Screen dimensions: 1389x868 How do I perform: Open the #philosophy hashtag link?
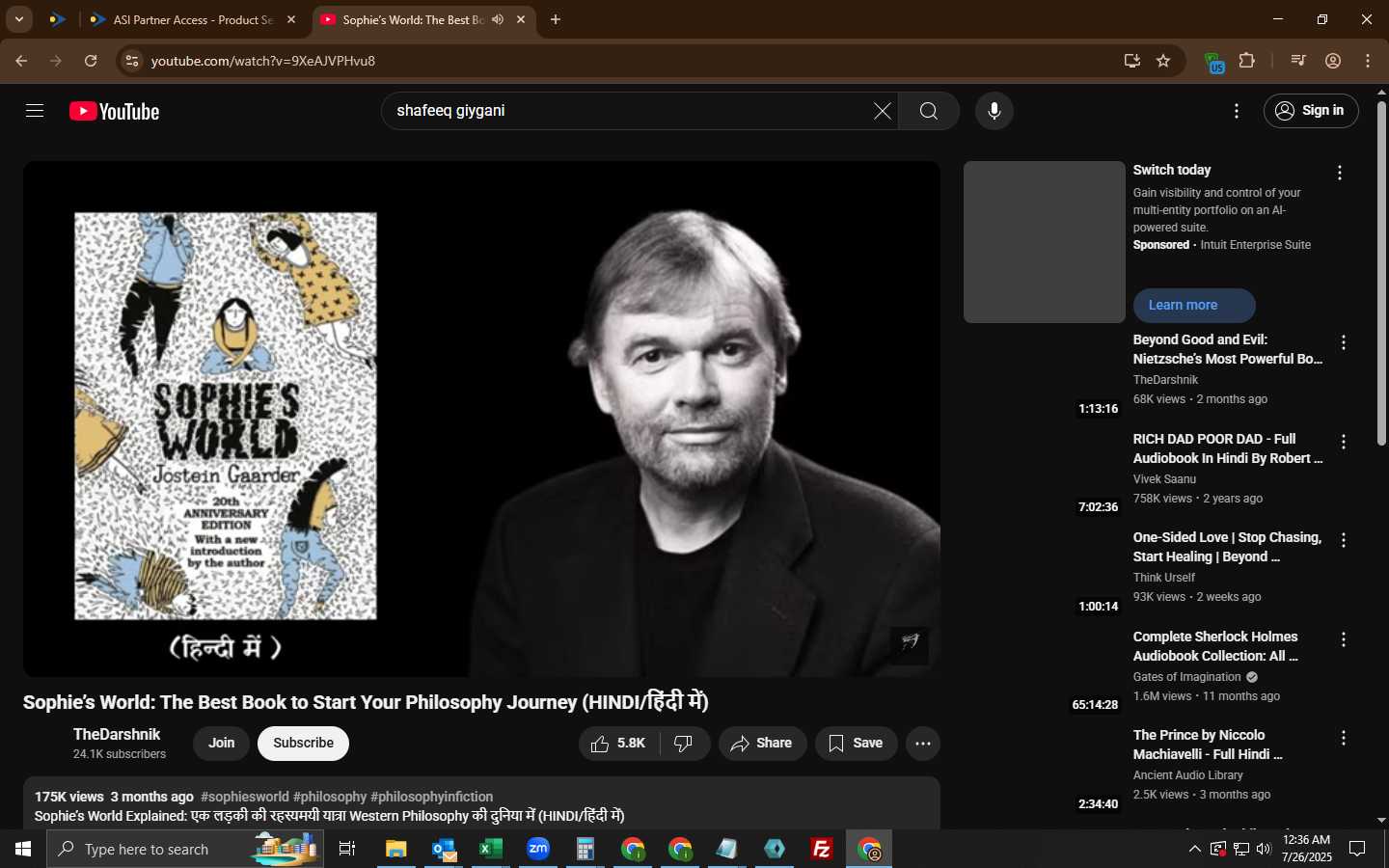pos(330,797)
